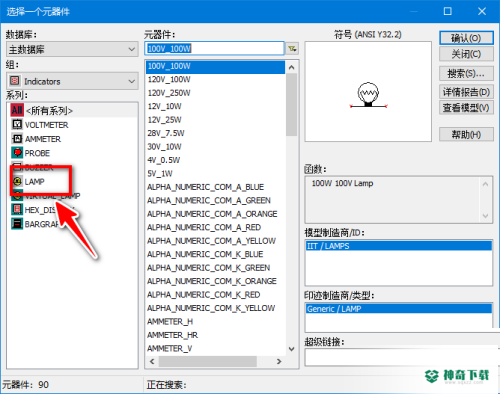Image resolution: width=500 pixels, height=394 pixels.
Task: Click the 查看模型(V) view model button
Action: coord(466,108)
